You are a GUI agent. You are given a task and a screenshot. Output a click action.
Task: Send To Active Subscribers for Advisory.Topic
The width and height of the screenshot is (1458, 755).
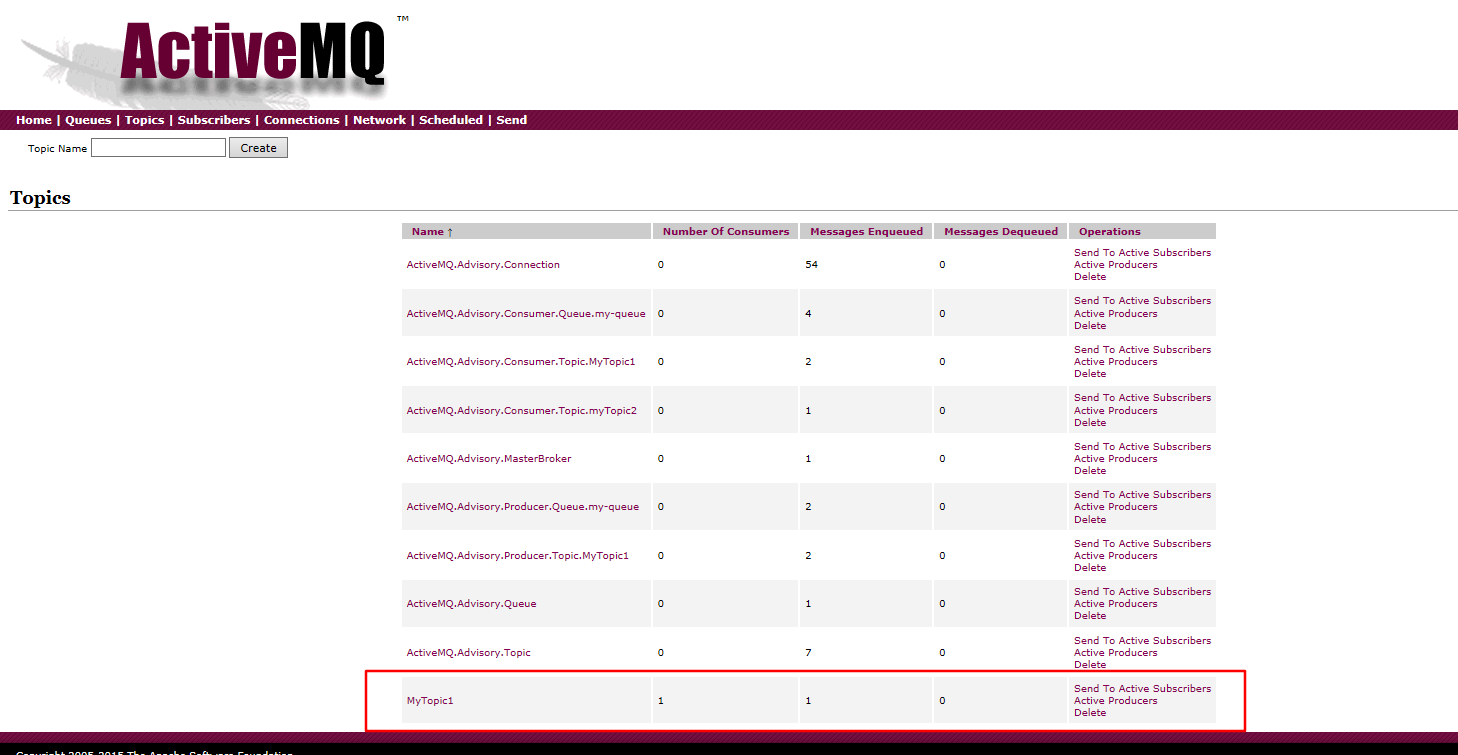1142,641
